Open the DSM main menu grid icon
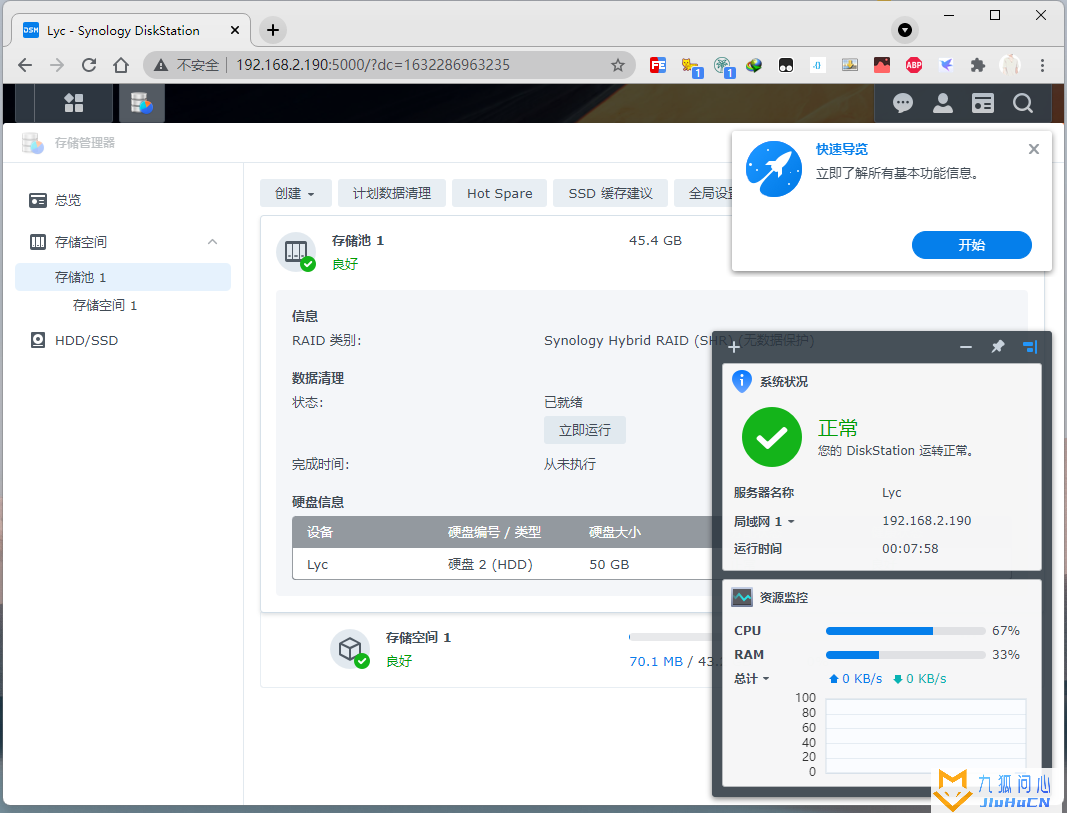1067x813 pixels. point(73,103)
